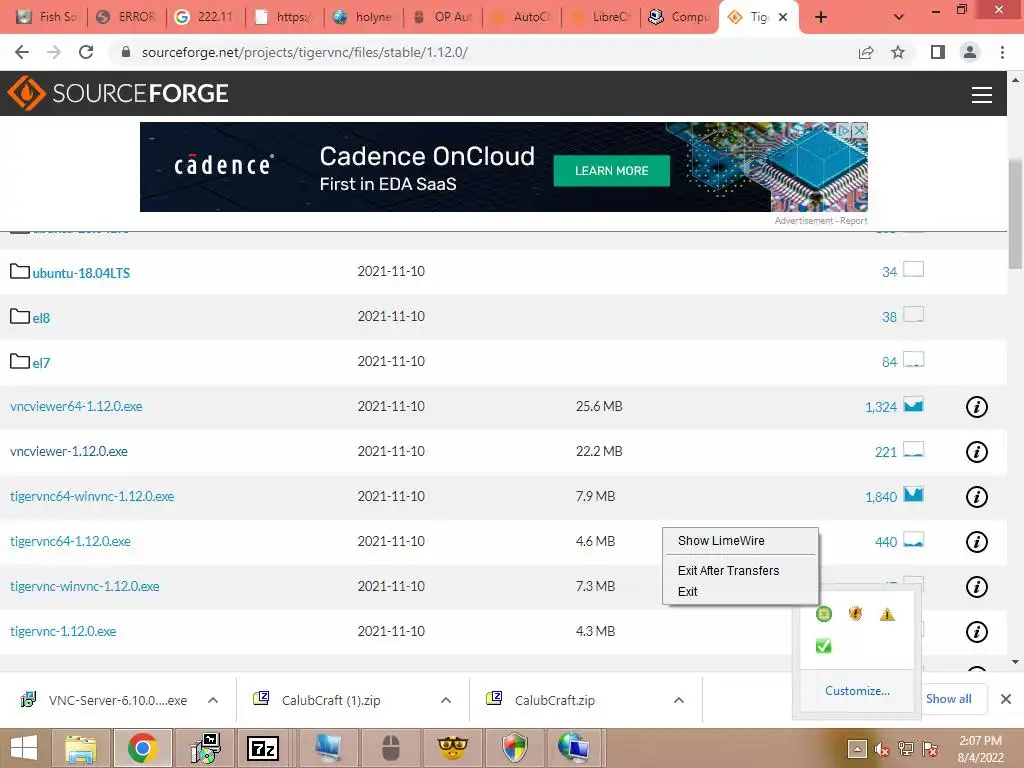This screenshot has width=1024, height=768.
Task: Go back to the previous page
Action: [x=22, y=52]
